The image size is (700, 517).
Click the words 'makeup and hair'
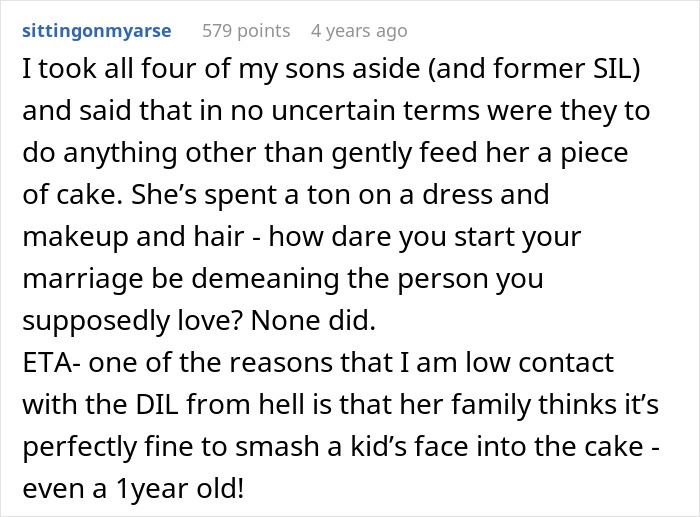click(x=133, y=237)
